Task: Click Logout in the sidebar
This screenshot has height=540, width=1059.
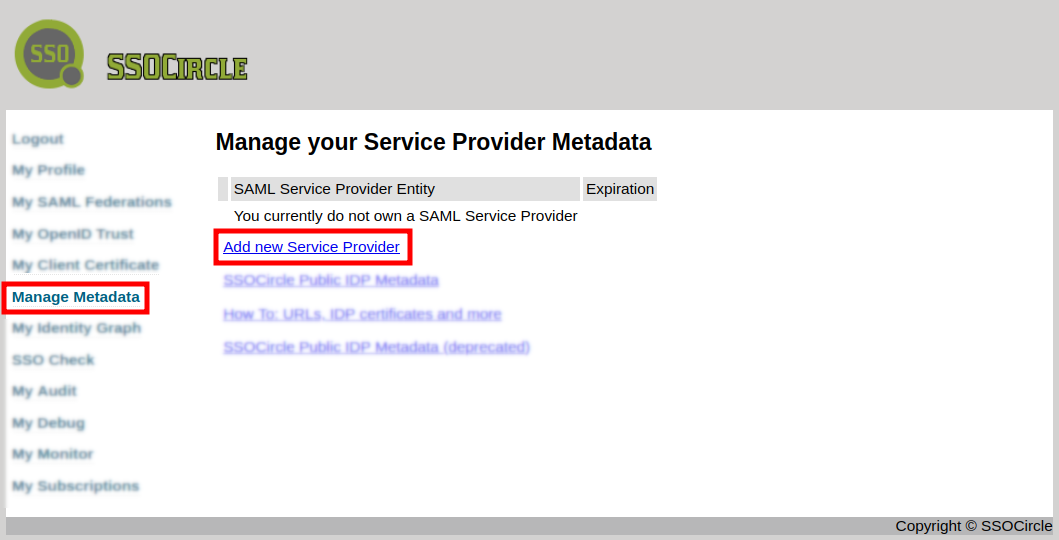Action: pos(38,139)
